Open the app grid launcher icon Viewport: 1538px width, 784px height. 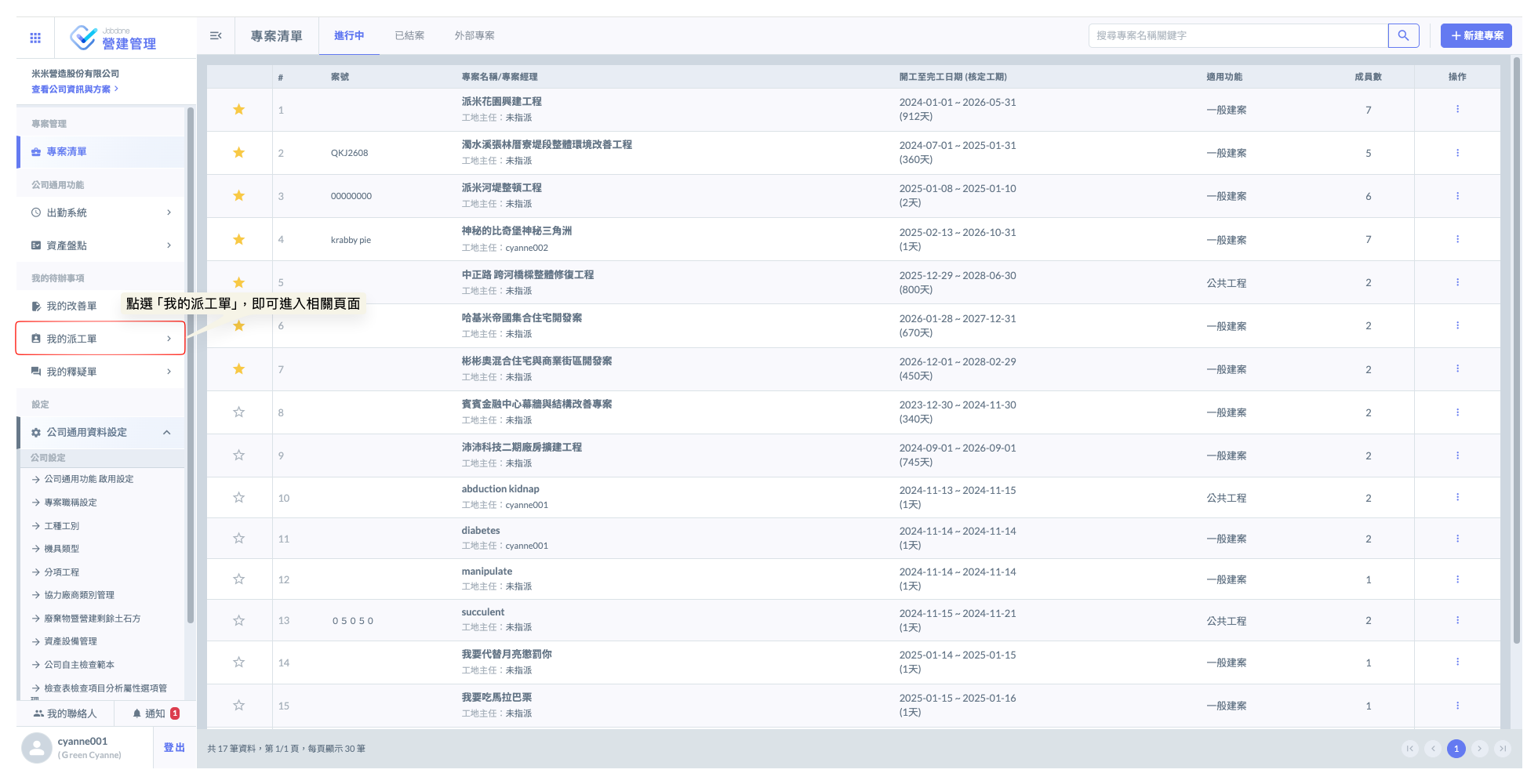click(x=35, y=38)
